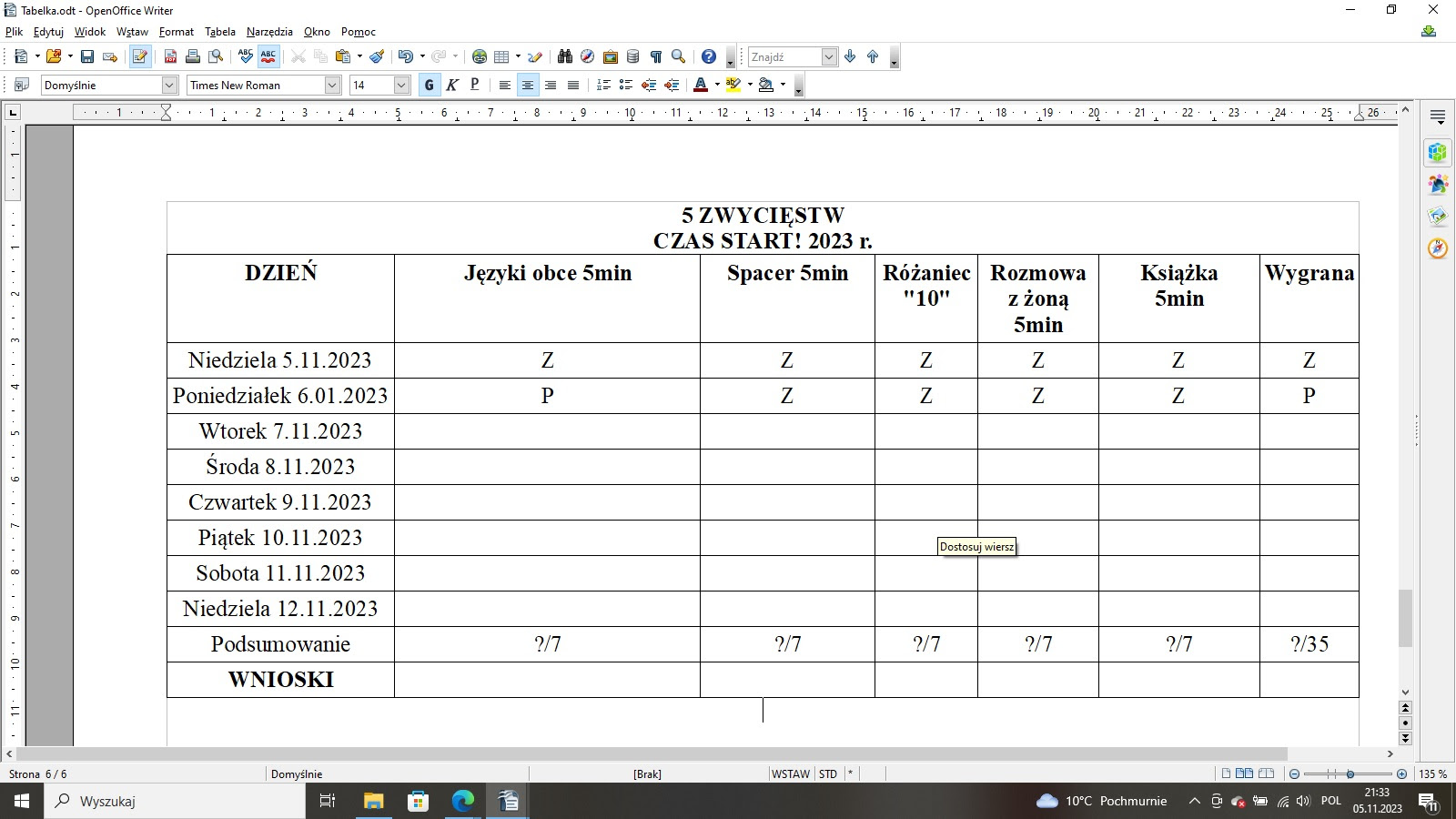Open OpenOffice Help question mark icon
This screenshot has height=819, width=1456.
(x=709, y=56)
